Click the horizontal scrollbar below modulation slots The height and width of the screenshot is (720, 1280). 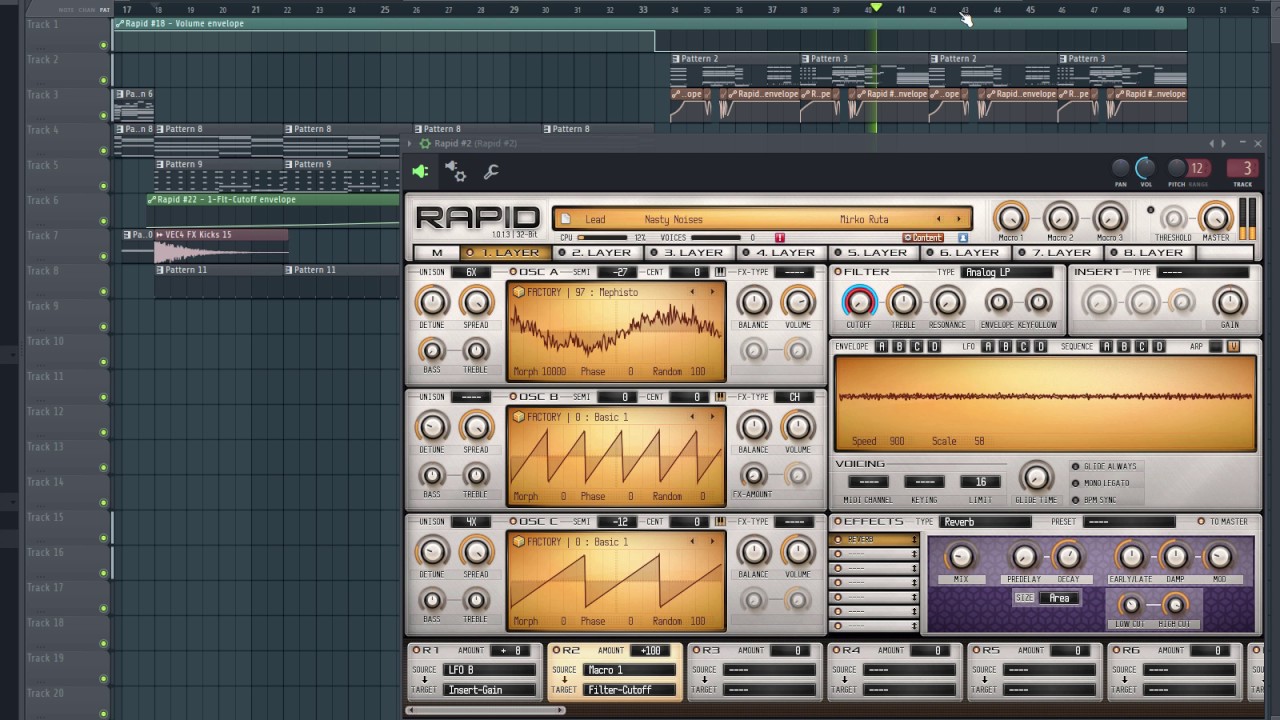(486, 710)
